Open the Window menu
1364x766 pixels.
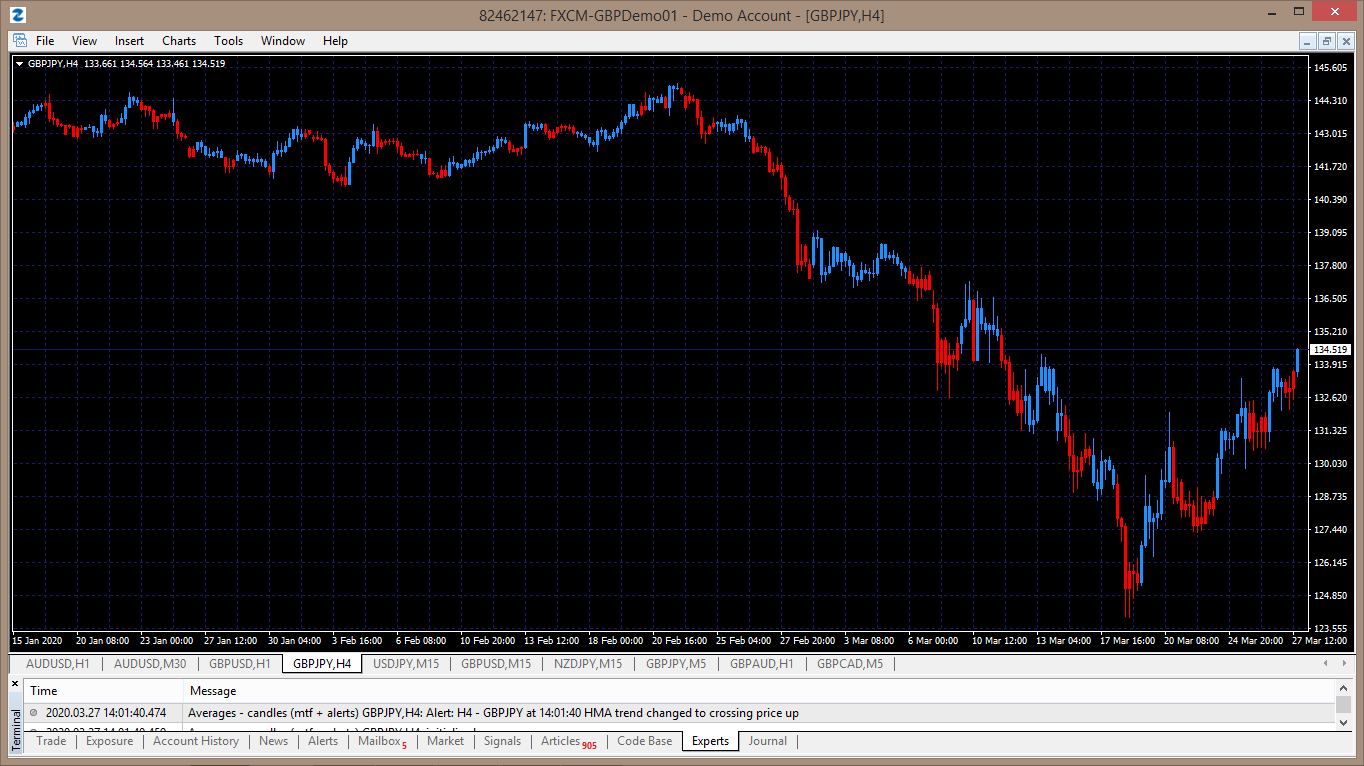click(283, 41)
